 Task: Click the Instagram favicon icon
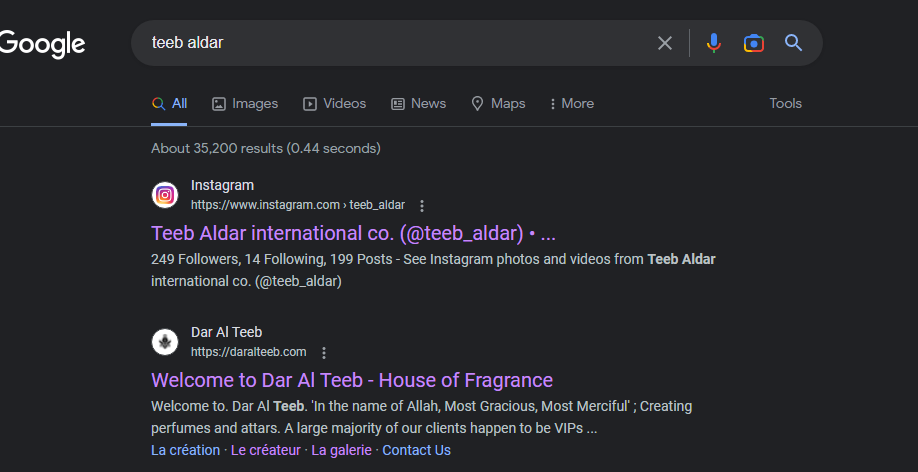point(165,195)
